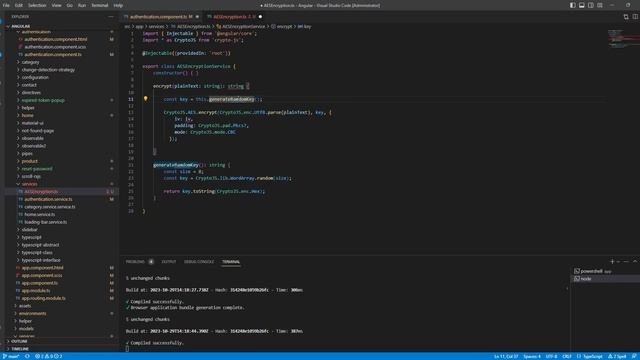Toggle primary side bar layout icon
This screenshot has height=360, width=640.
[x=573, y=5]
